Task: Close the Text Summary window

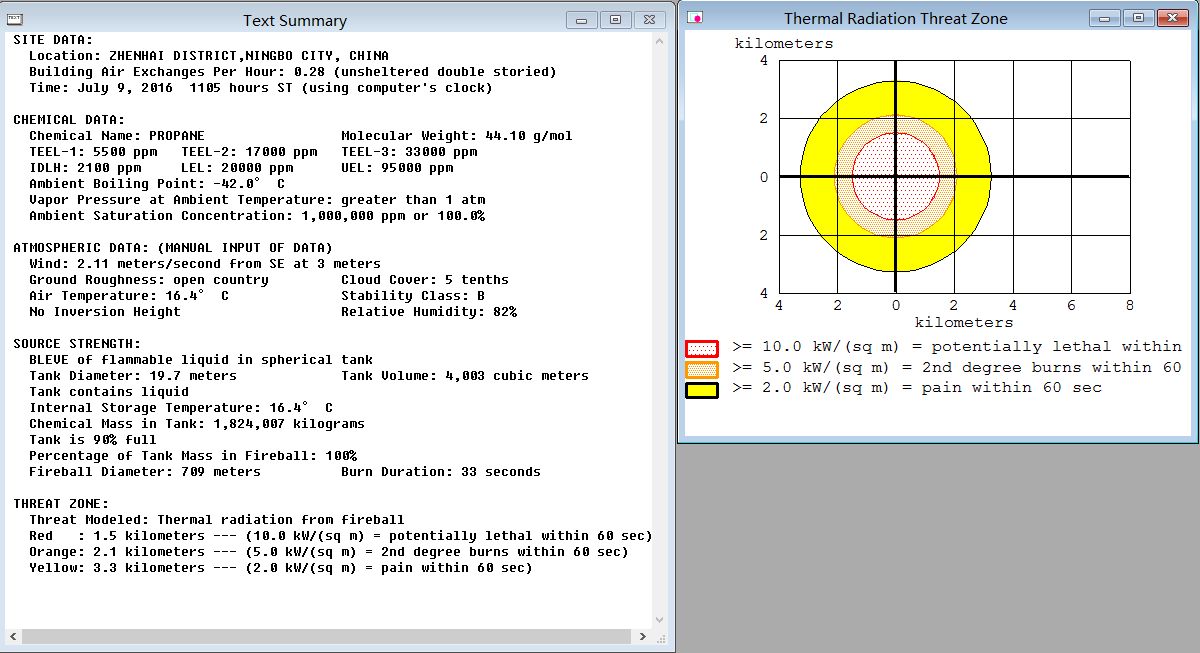Action: click(648, 19)
